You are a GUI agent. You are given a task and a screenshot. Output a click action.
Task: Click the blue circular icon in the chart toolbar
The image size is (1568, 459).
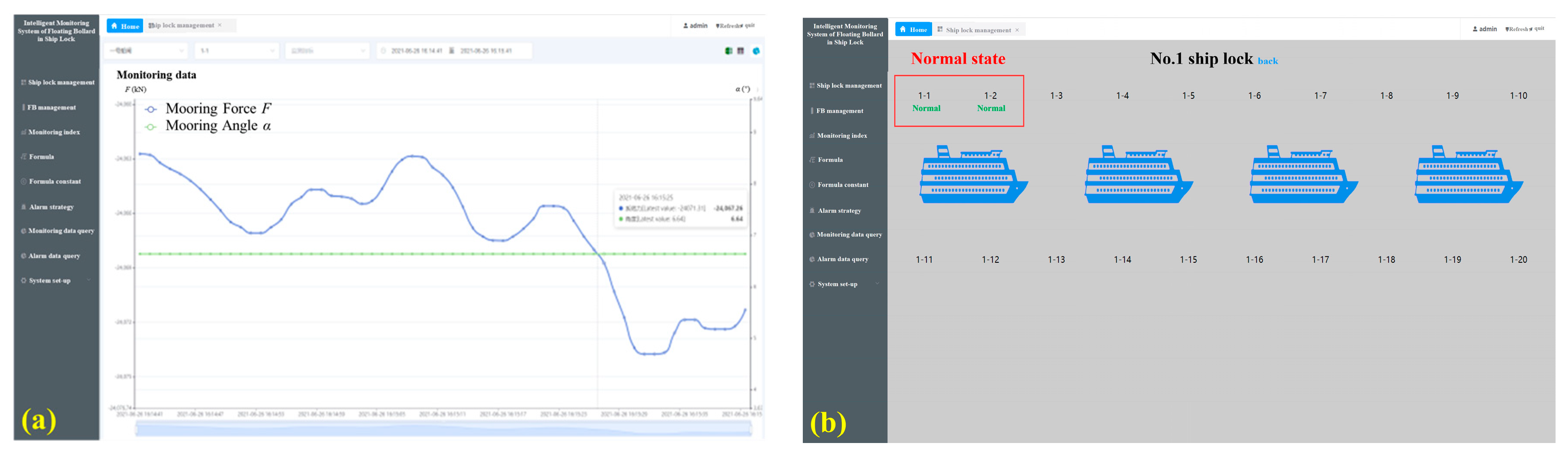[756, 51]
